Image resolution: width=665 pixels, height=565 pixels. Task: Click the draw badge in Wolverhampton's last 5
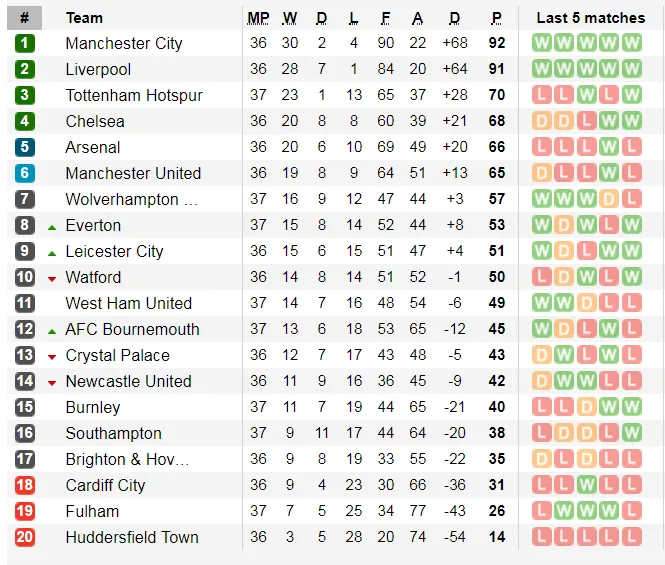tap(609, 199)
